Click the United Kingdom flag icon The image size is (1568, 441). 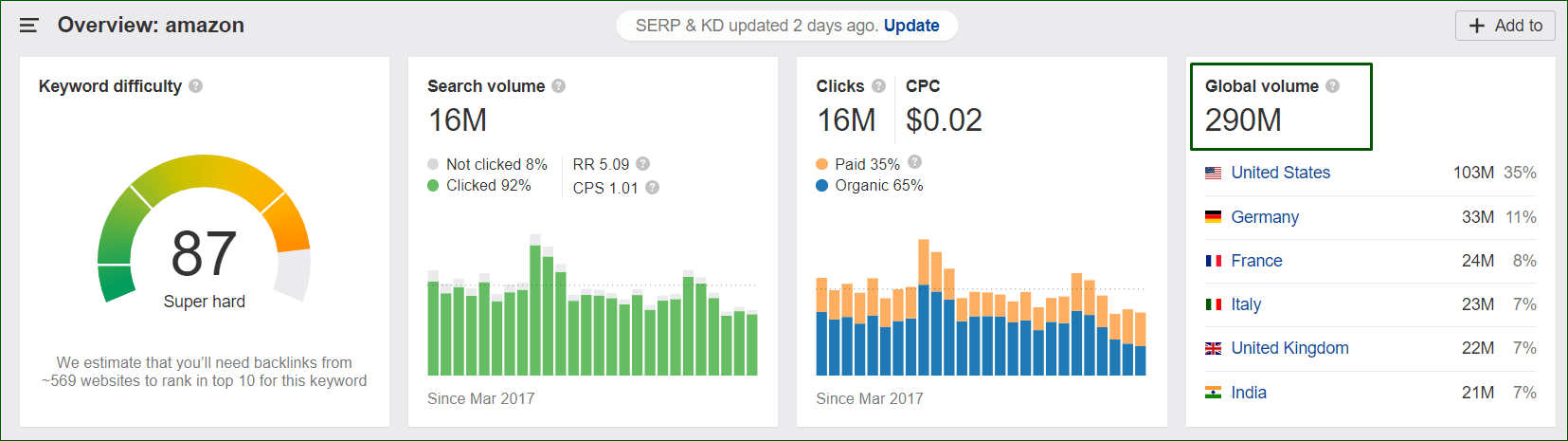coord(1213,349)
